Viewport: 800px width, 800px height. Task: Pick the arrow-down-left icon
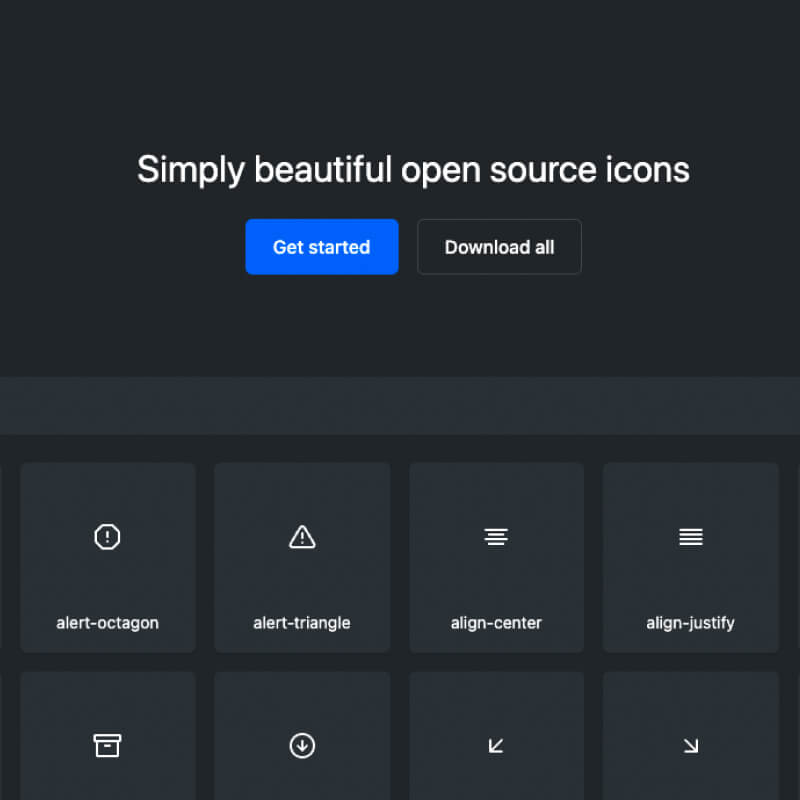tap(496, 746)
